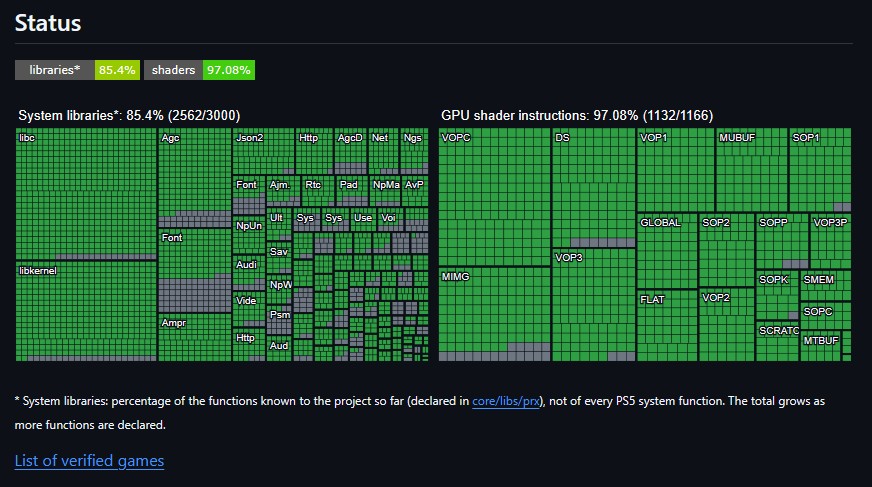Select the GLOBAL shader block

667,251
